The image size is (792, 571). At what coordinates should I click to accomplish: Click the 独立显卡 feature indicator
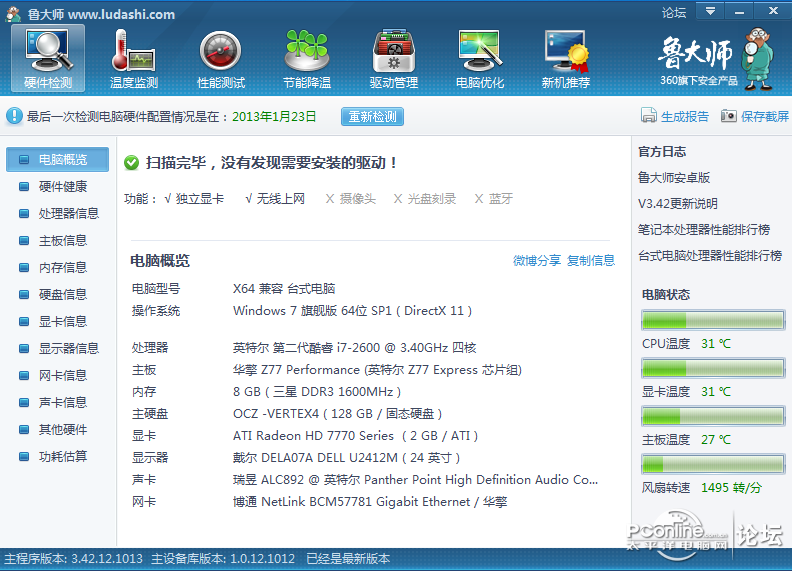(x=194, y=199)
